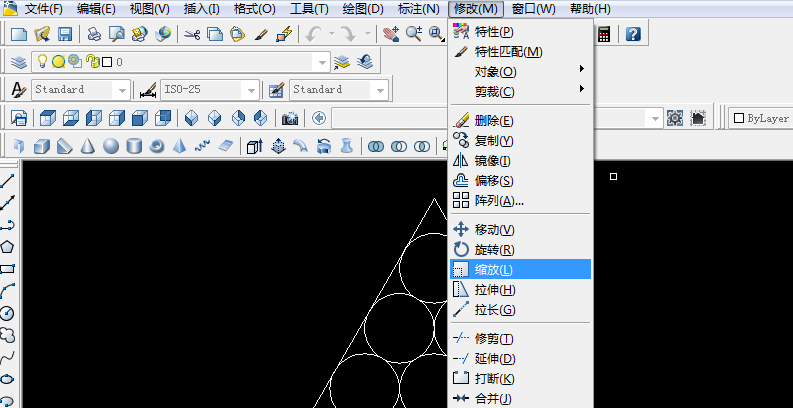Open the Text Style manager icon
The height and width of the screenshot is (408, 793).
[x=19, y=90]
